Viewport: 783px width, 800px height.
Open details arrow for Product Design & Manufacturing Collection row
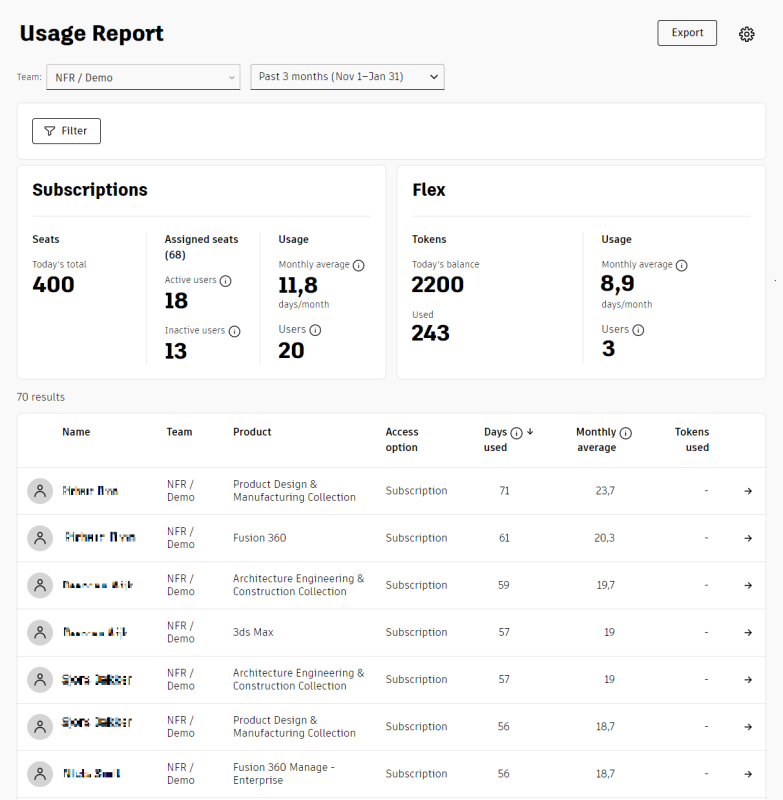coord(747,490)
